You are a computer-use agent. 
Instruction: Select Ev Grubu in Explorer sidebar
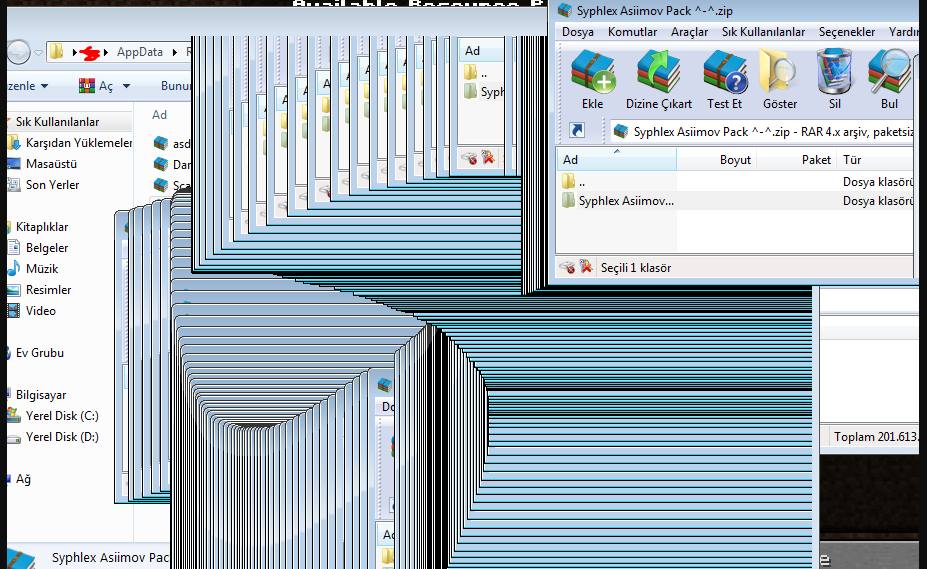[x=40, y=353]
